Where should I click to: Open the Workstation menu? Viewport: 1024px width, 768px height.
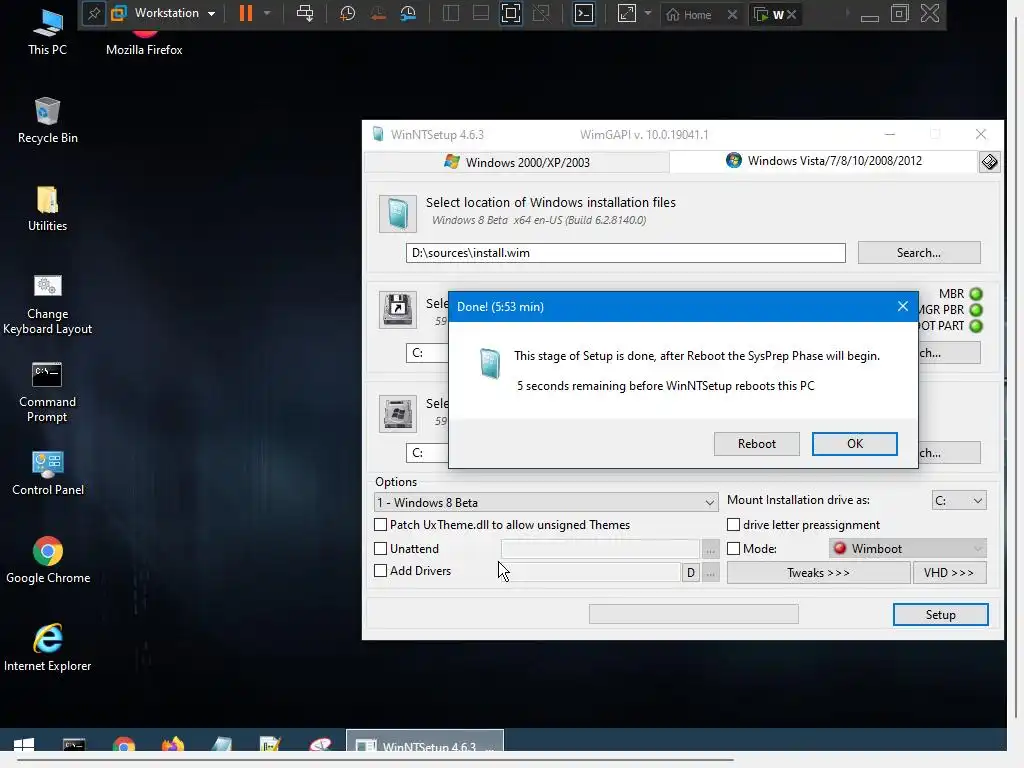tap(163, 13)
